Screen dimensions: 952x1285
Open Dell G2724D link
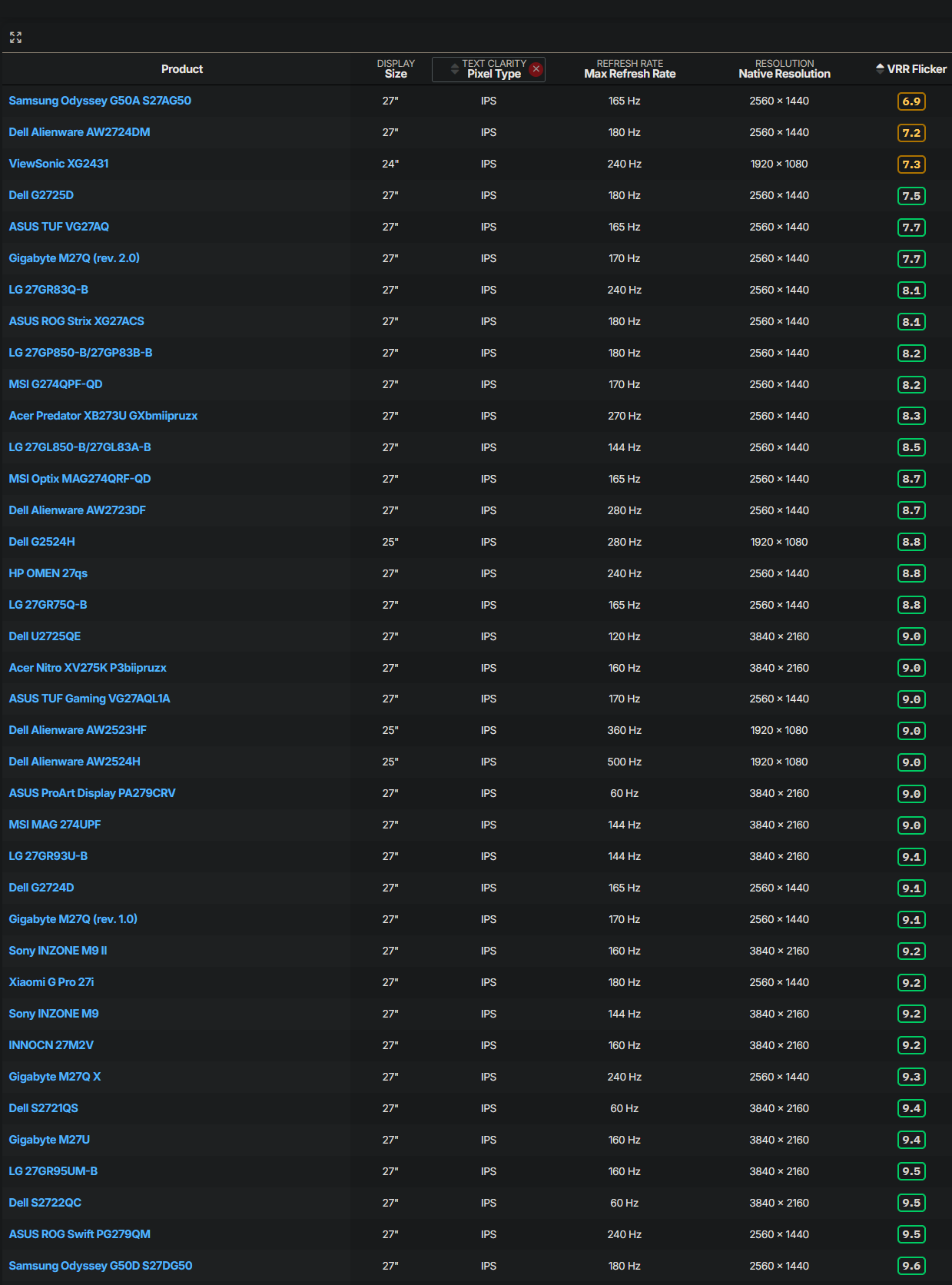[41, 888]
